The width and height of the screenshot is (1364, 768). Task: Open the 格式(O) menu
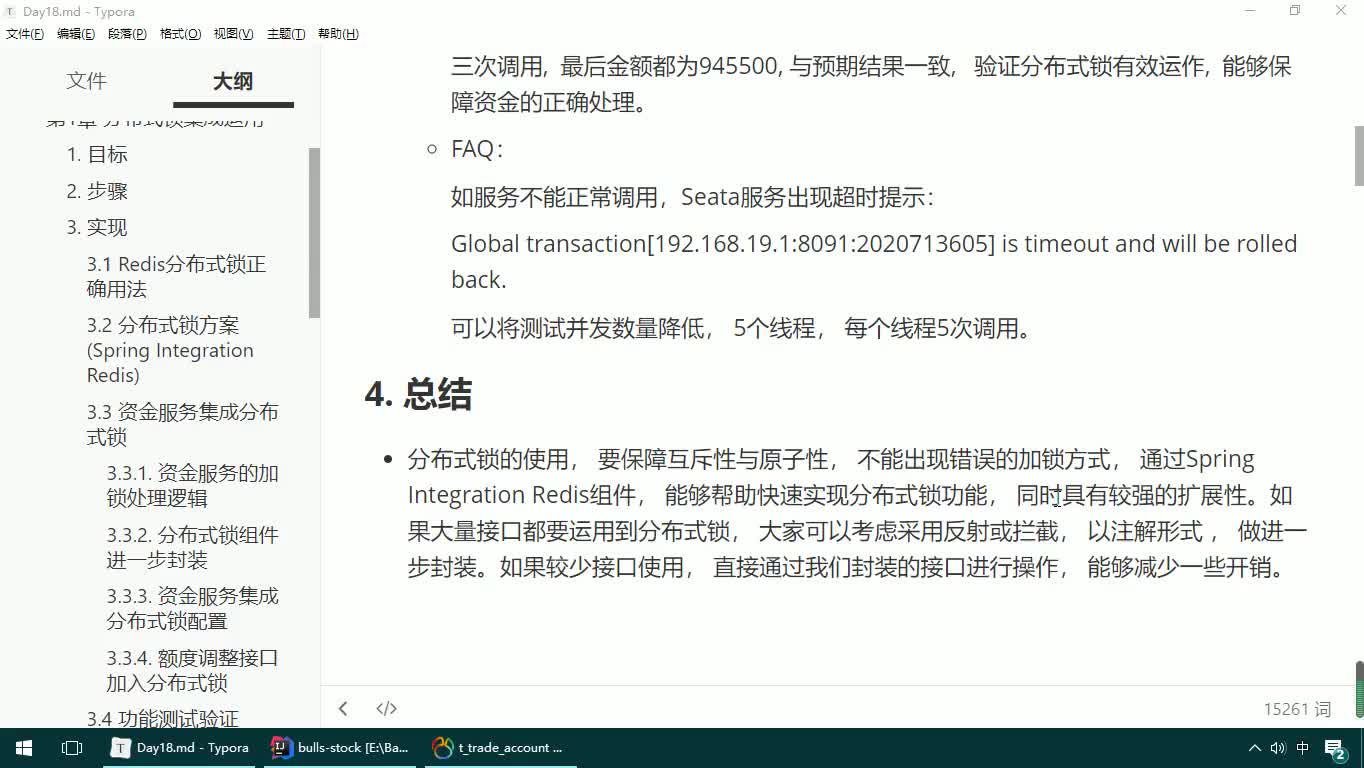tap(180, 34)
